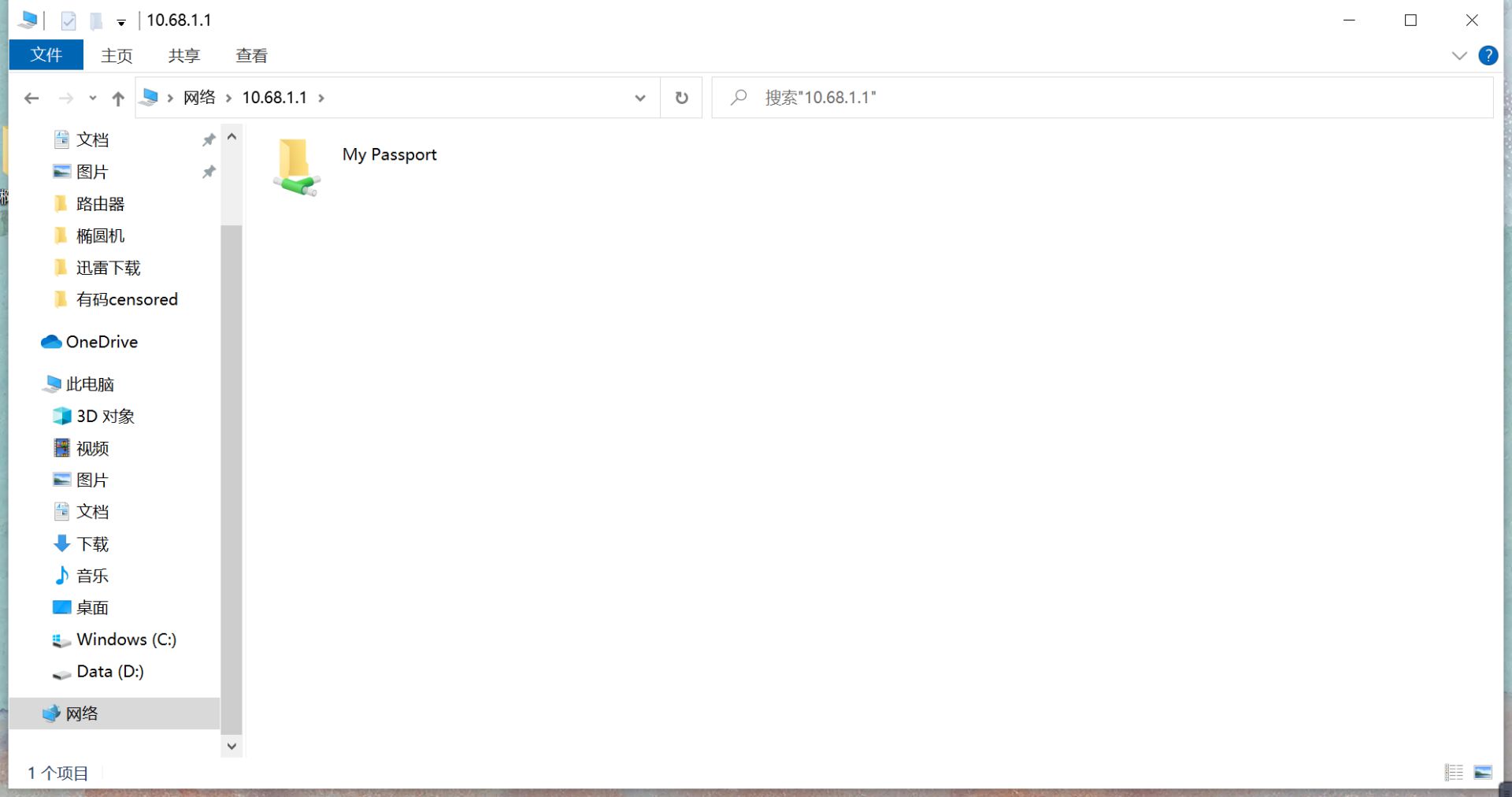Switch to the 查看 ribbon tab

coord(251,56)
